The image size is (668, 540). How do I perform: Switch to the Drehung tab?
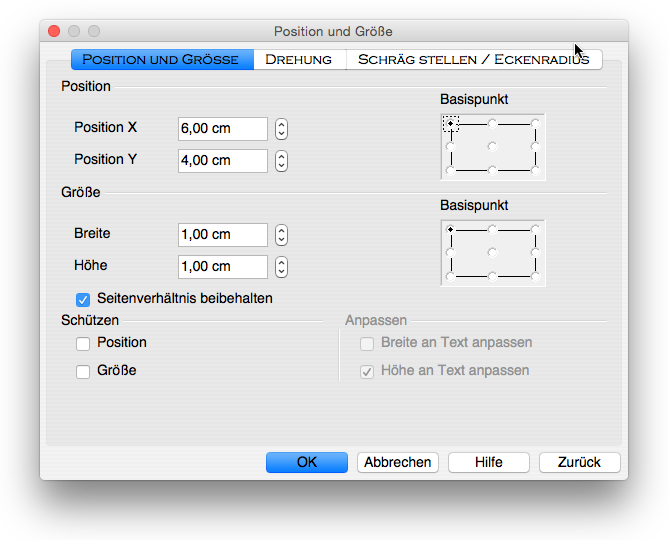[299, 59]
